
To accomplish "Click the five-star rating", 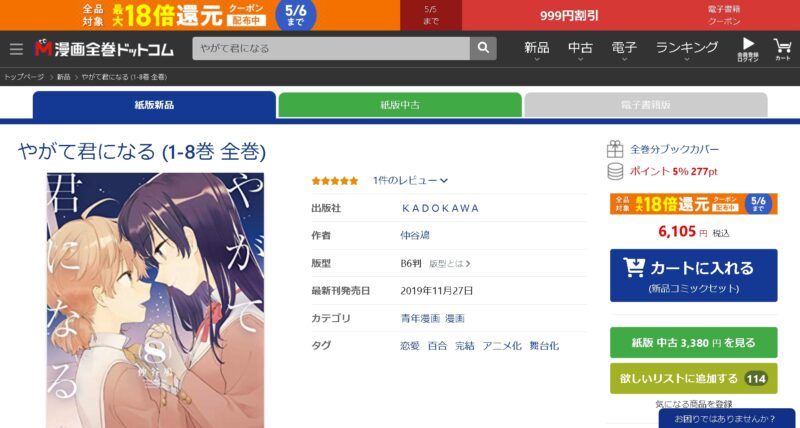I will click(335, 181).
